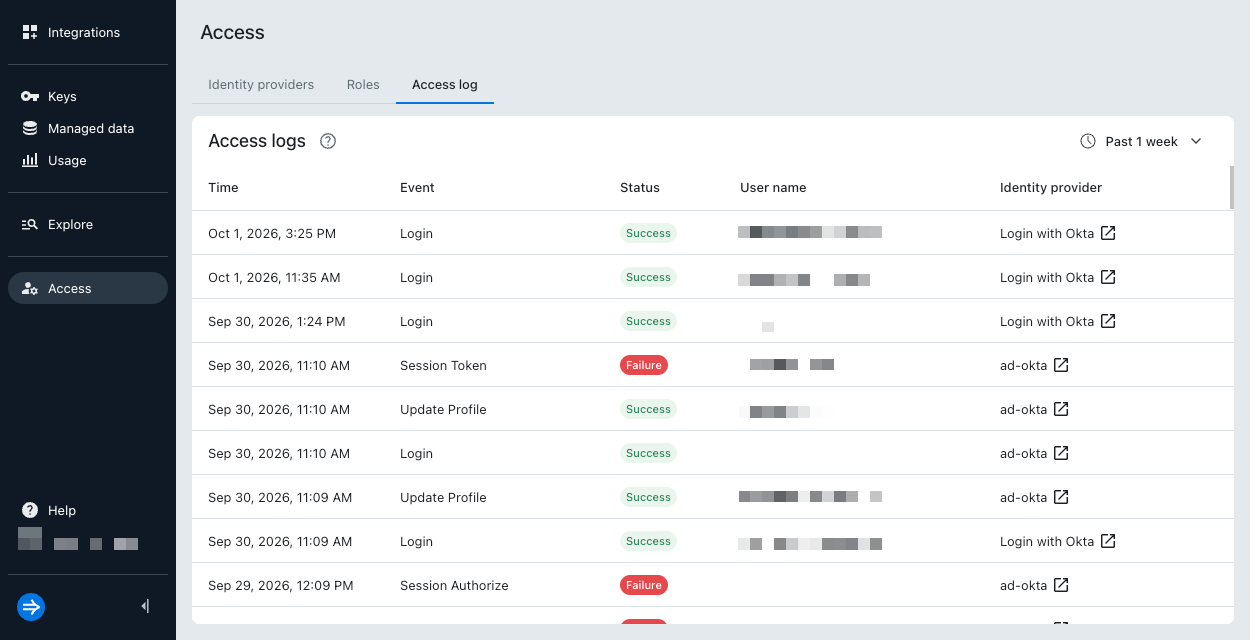Image resolution: width=1250 pixels, height=640 pixels.
Task: Open external link for Oct 1 11:35 AM login
Action: point(1108,277)
